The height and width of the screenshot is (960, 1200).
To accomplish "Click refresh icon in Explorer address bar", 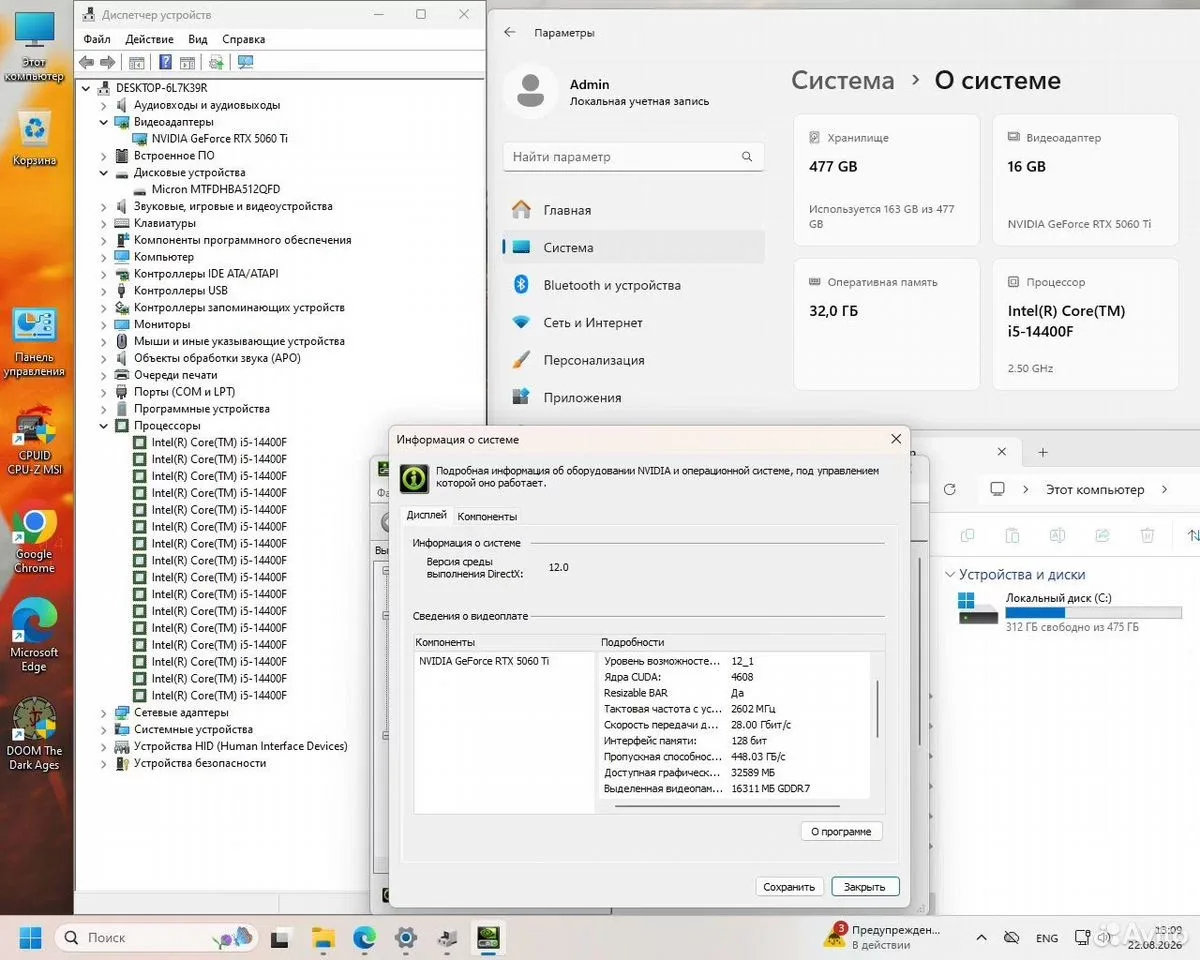I will (x=950, y=489).
